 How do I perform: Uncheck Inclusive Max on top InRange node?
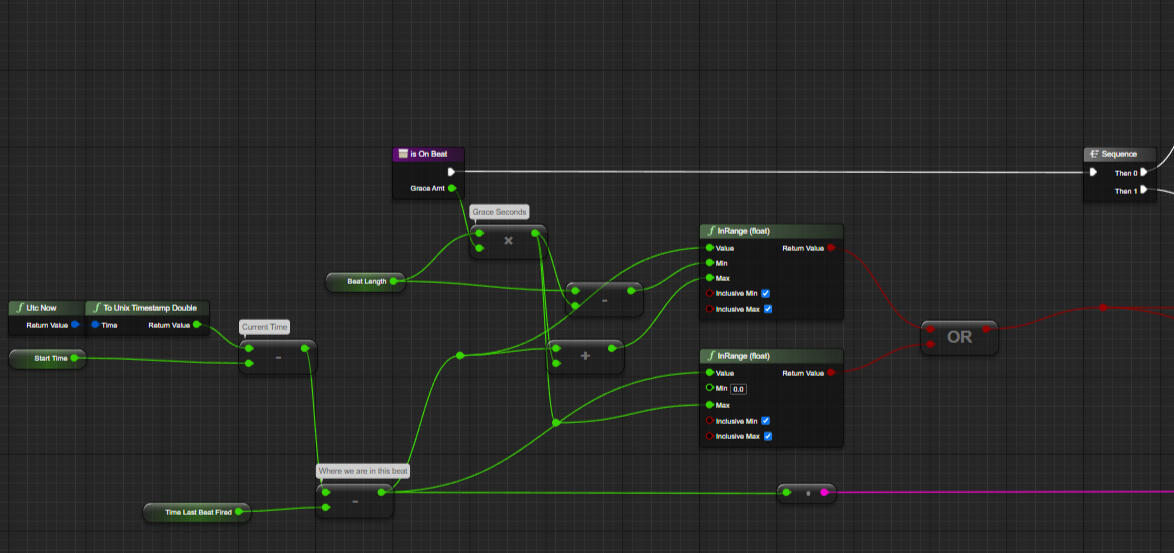point(767,309)
